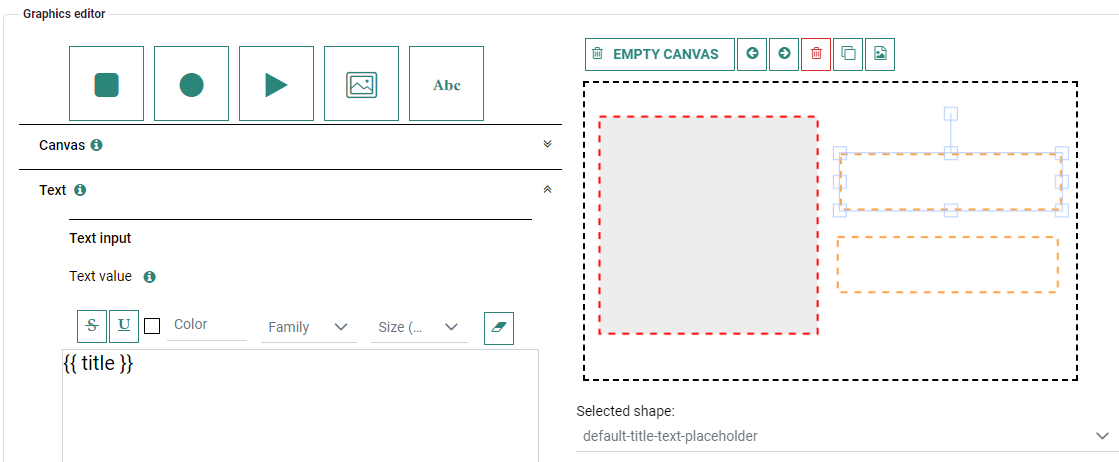
Task: Collapse the Text section
Action: coord(547,189)
